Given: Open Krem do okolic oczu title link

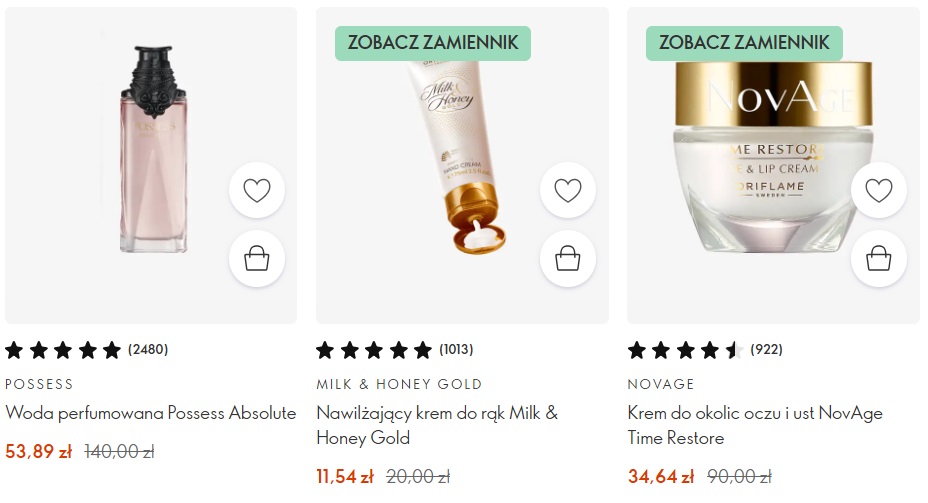Looking at the screenshot, I should coord(755,425).
